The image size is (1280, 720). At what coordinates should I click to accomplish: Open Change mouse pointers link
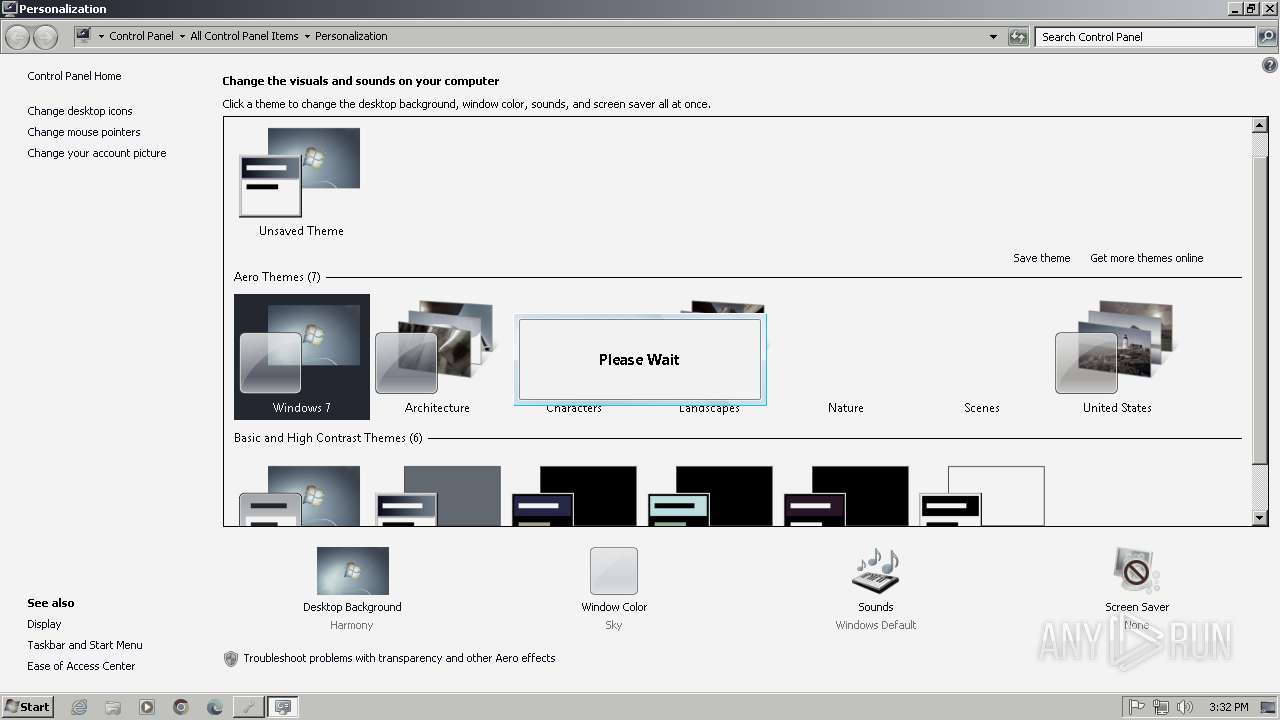click(84, 132)
